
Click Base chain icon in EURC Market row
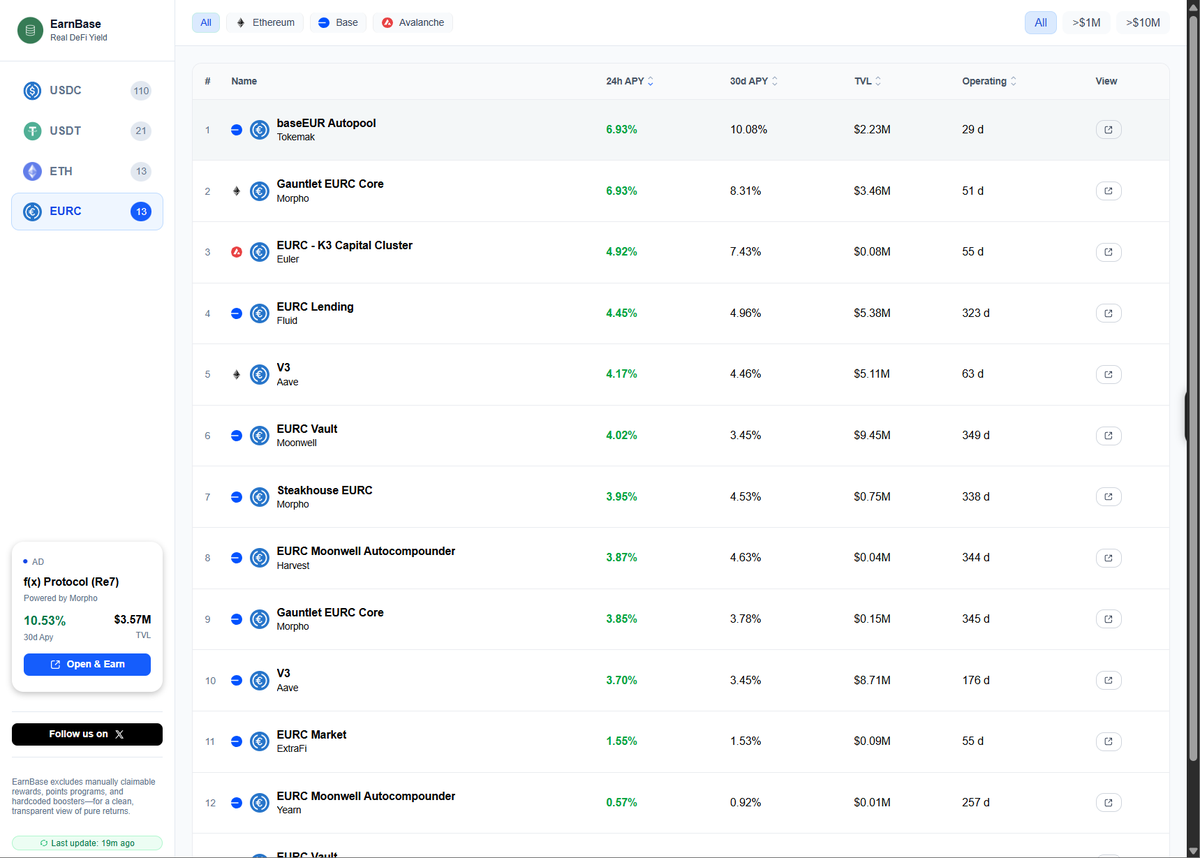coord(237,742)
